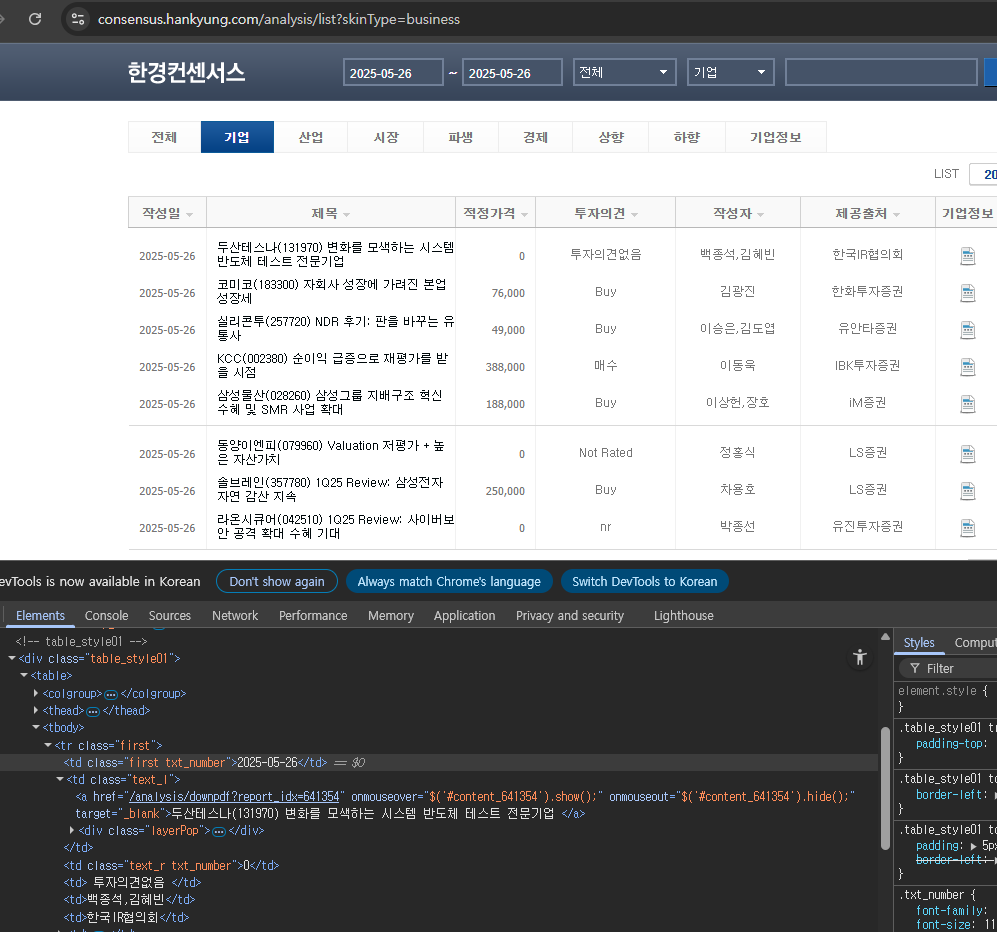Click the end date input field
This screenshot has height=932, width=997.
(x=512, y=72)
